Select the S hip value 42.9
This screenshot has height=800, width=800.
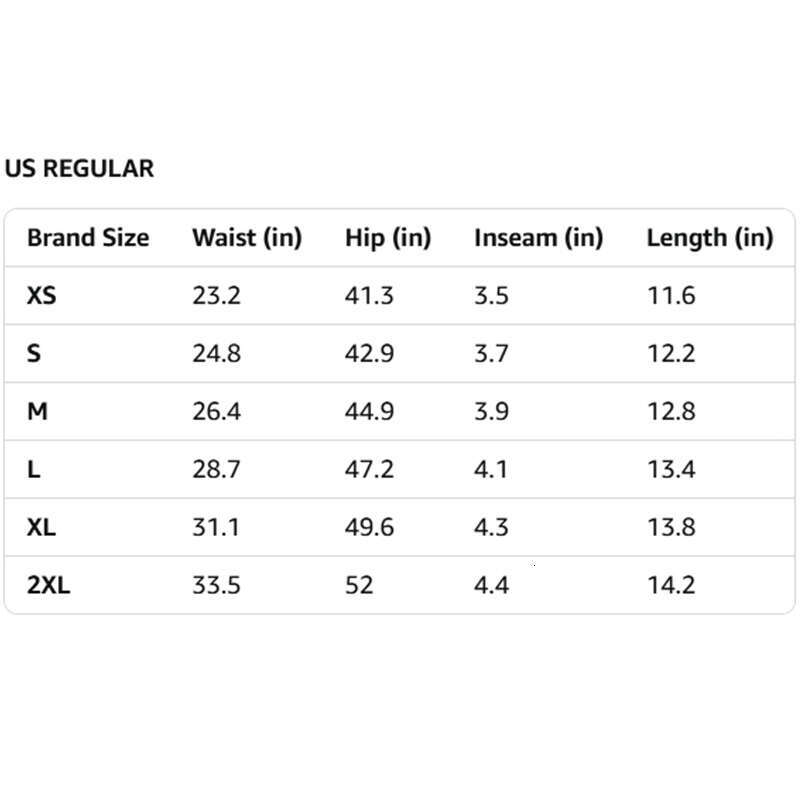[369, 354]
